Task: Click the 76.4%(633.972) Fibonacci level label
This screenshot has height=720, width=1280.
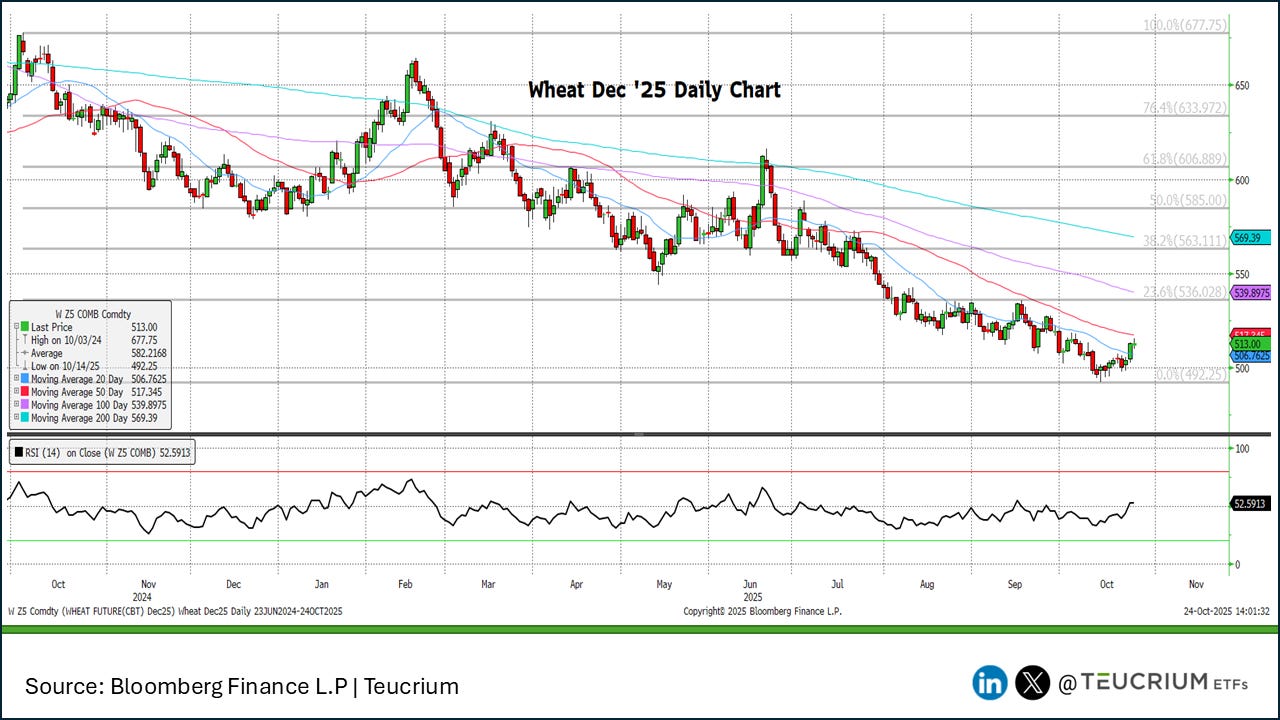Action: click(x=1185, y=108)
